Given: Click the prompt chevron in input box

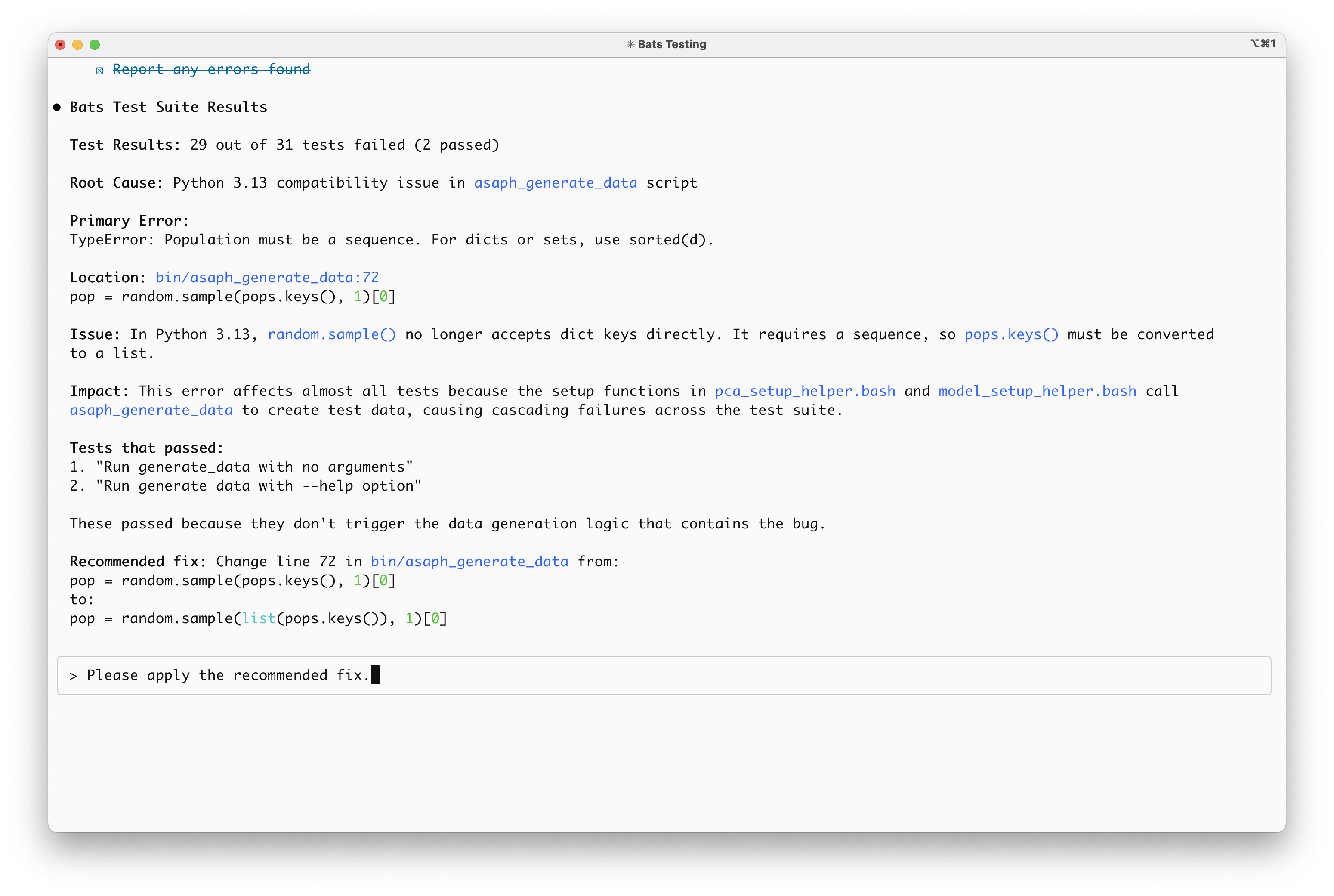Looking at the screenshot, I should click(73, 676).
